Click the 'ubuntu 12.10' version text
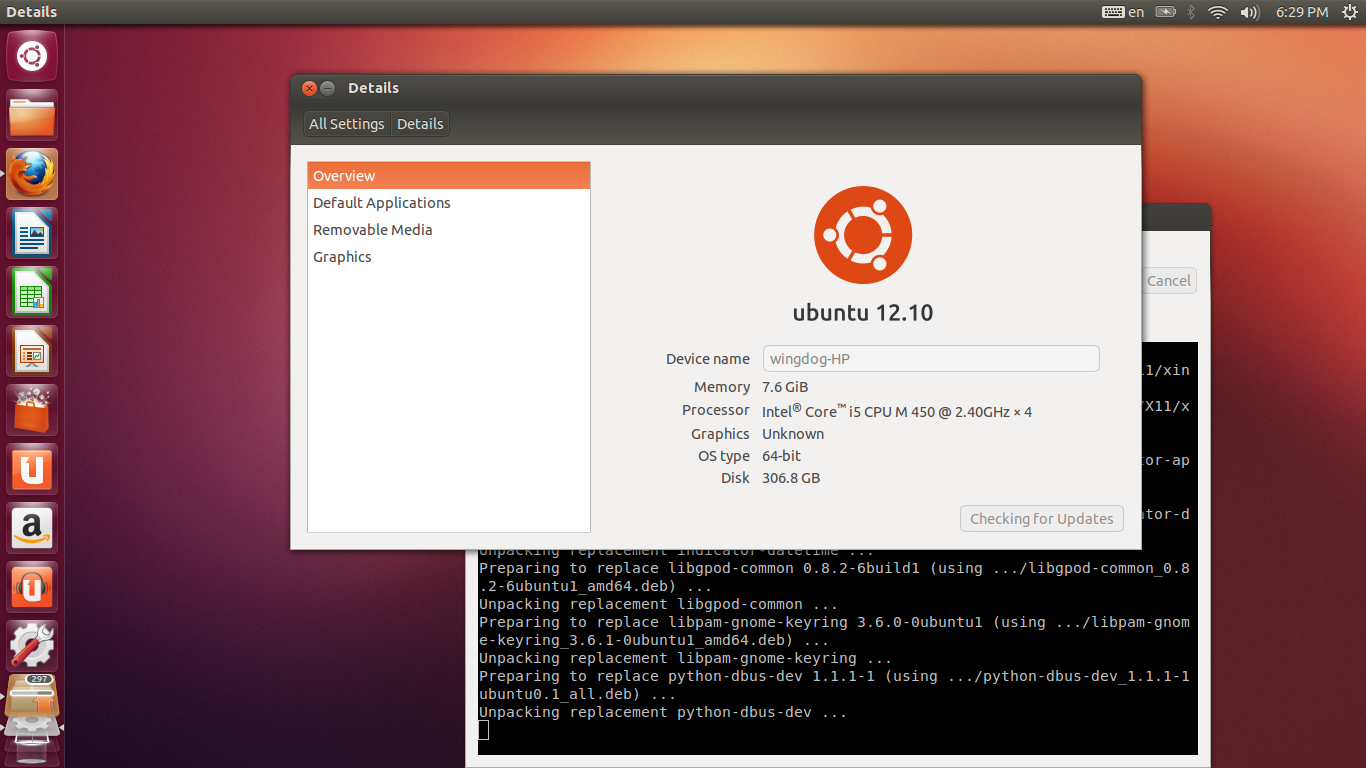Viewport: 1366px width, 768px height. click(x=863, y=313)
